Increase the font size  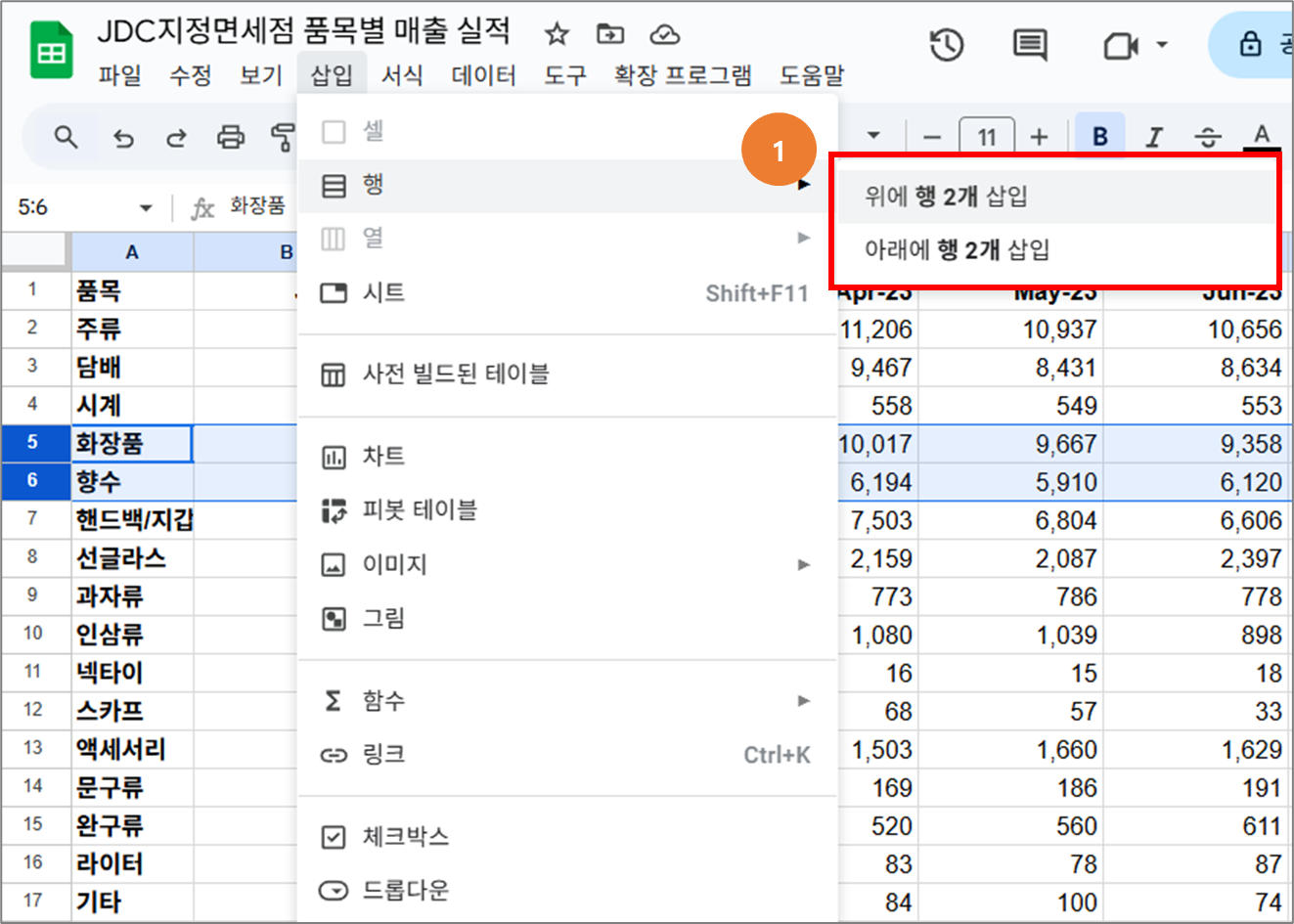tap(1040, 138)
